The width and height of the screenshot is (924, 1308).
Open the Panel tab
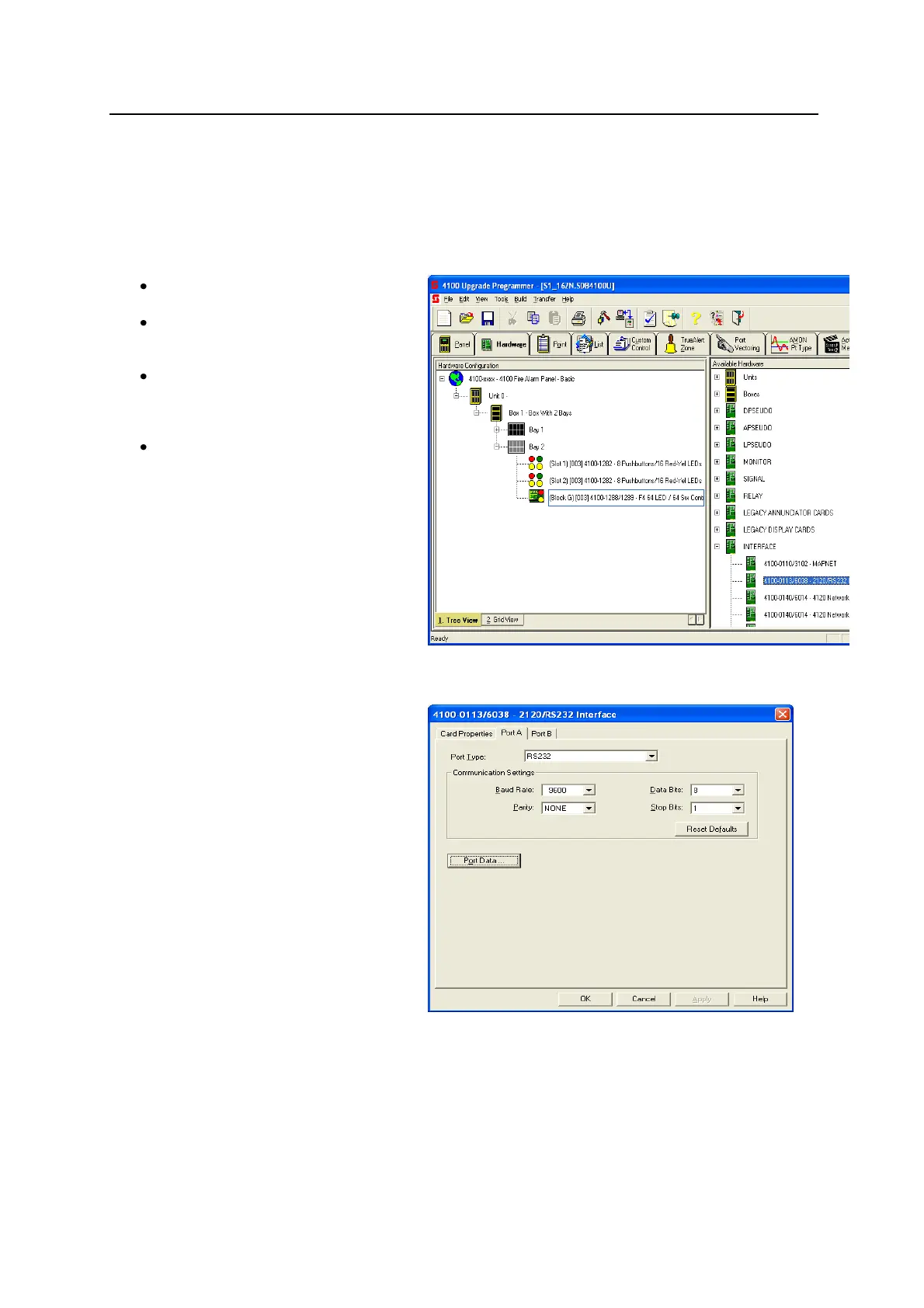click(x=453, y=344)
